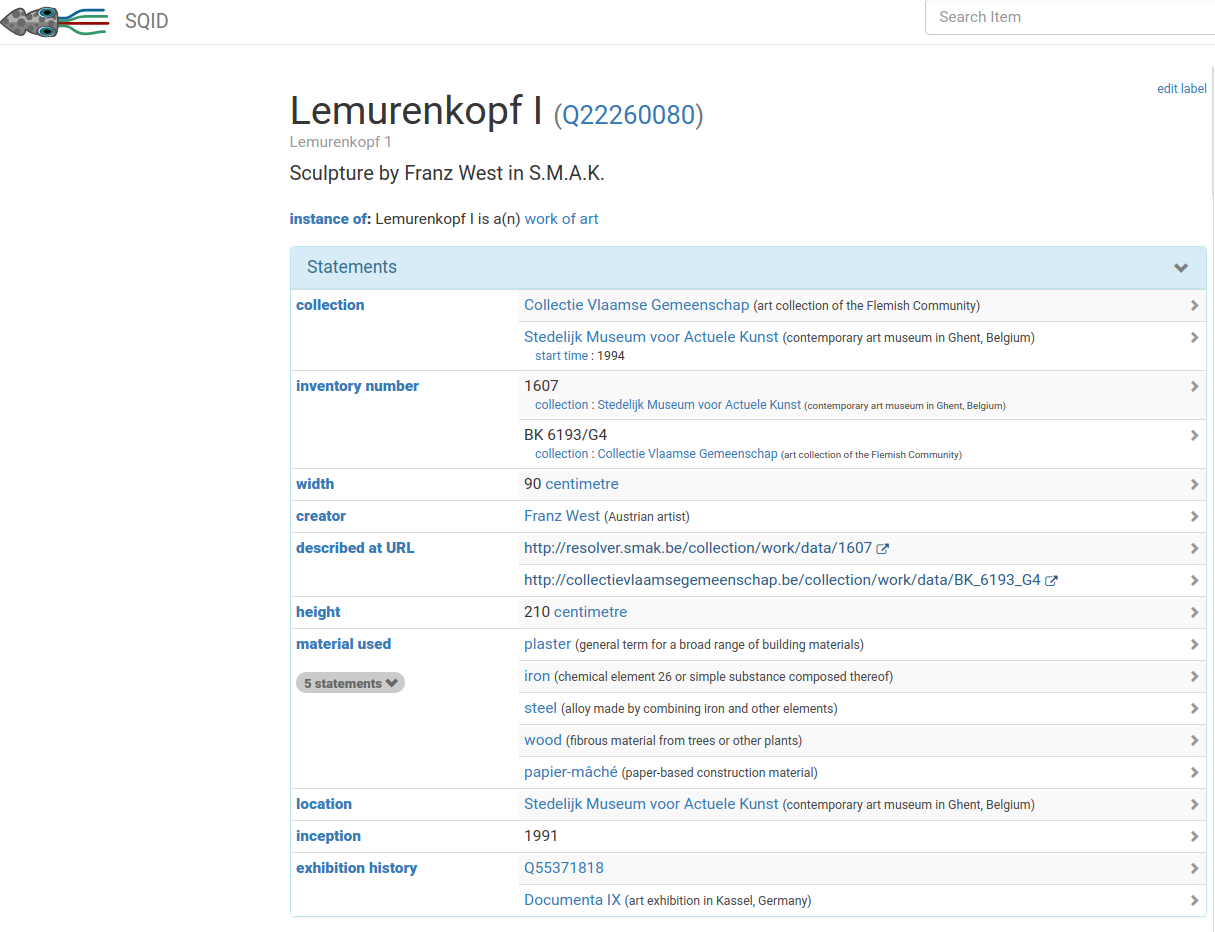Open the Q55371818 exhibition link
Screen dimensions: 1215x932
[564, 868]
